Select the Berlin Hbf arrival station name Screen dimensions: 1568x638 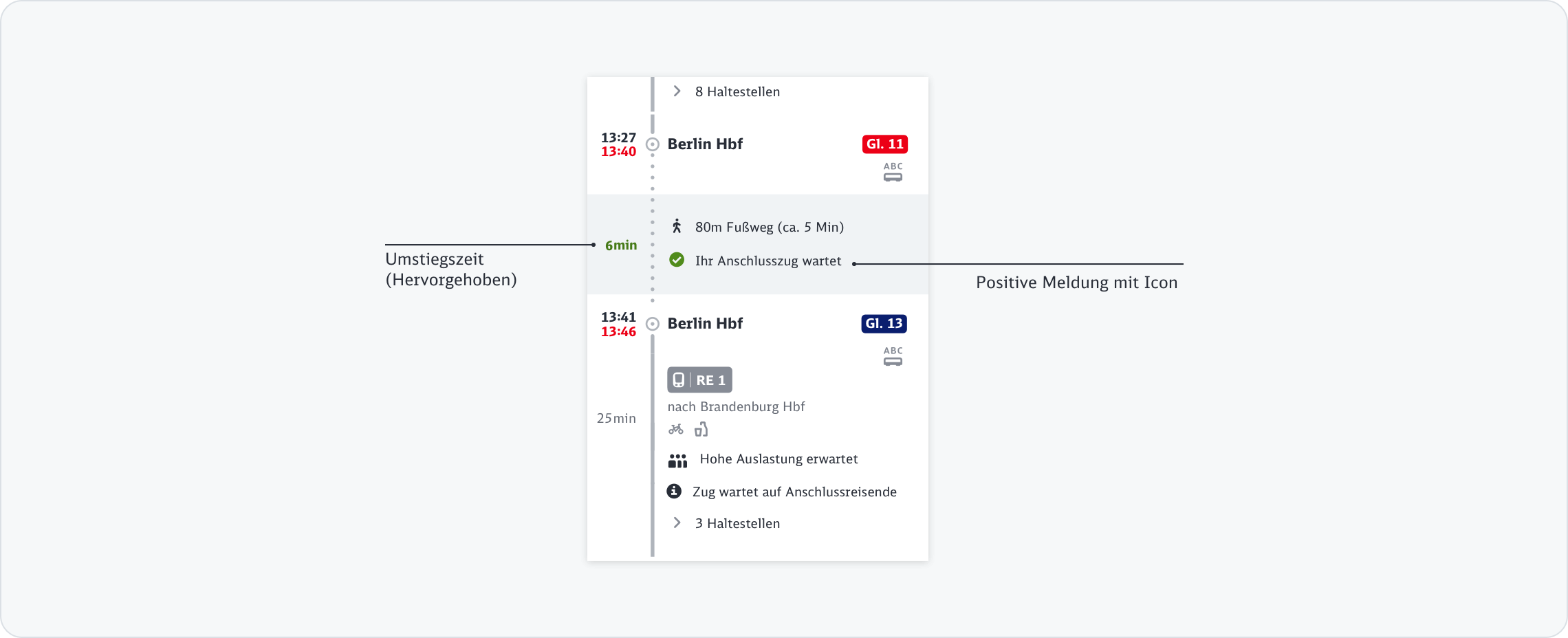click(705, 144)
